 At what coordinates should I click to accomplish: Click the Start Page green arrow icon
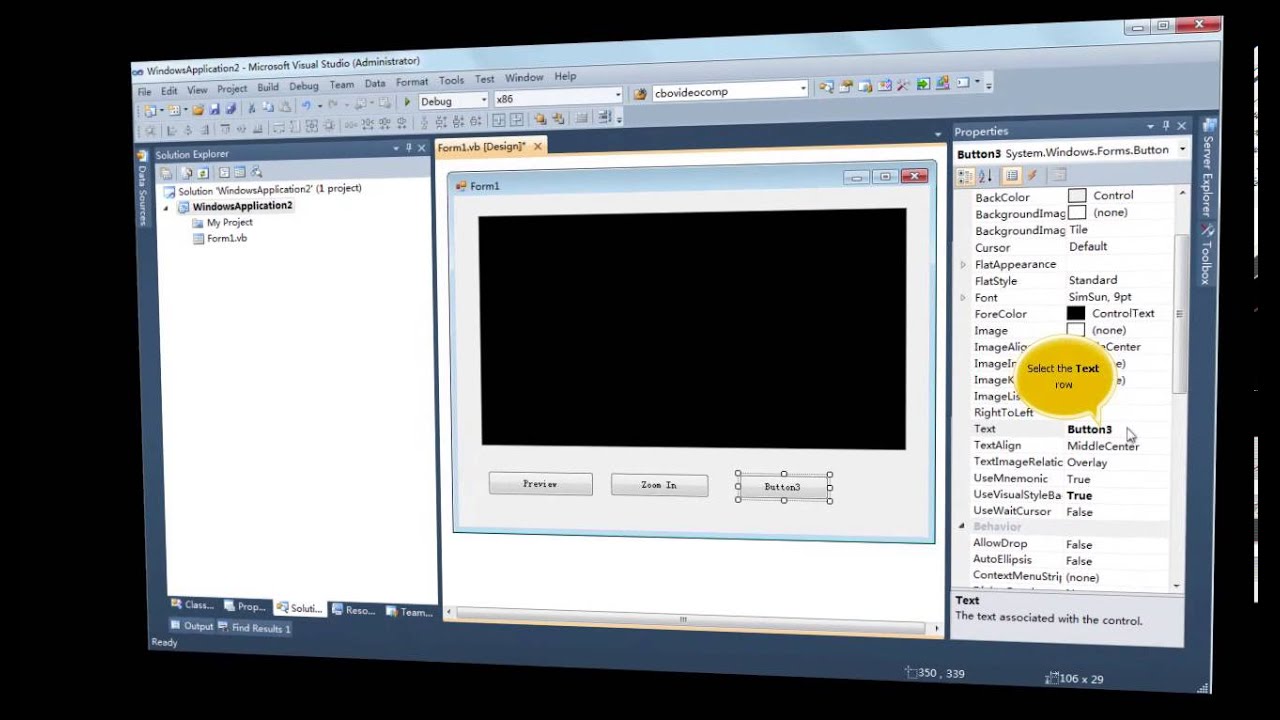click(x=922, y=84)
